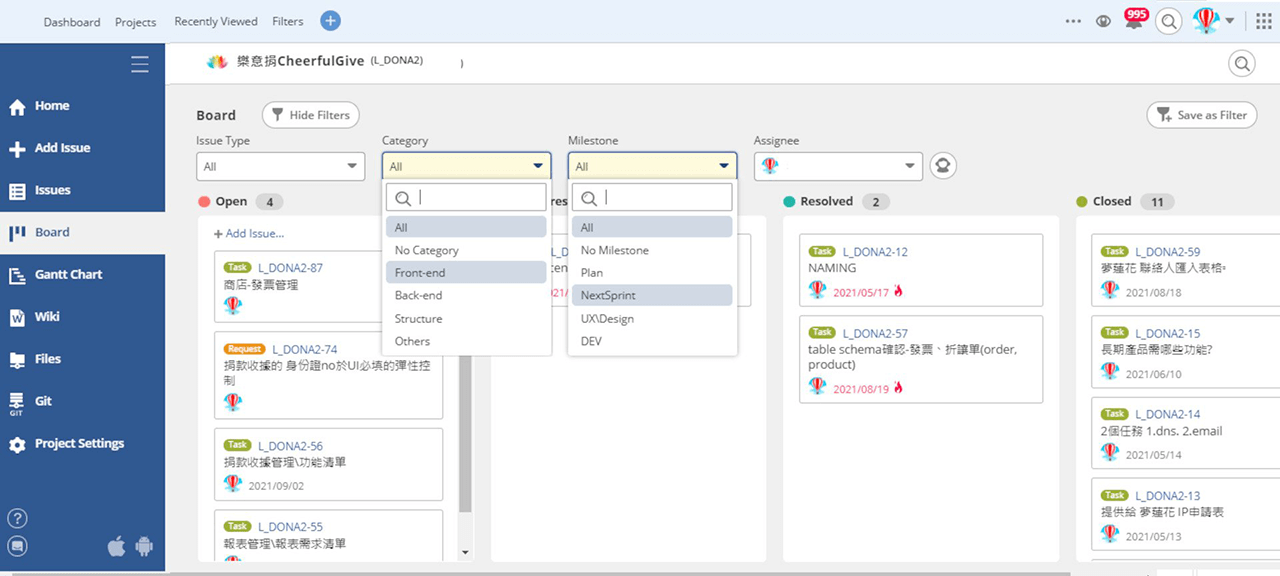The height and width of the screenshot is (576, 1280).
Task: Click the help question mark icon
Action: click(17, 518)
